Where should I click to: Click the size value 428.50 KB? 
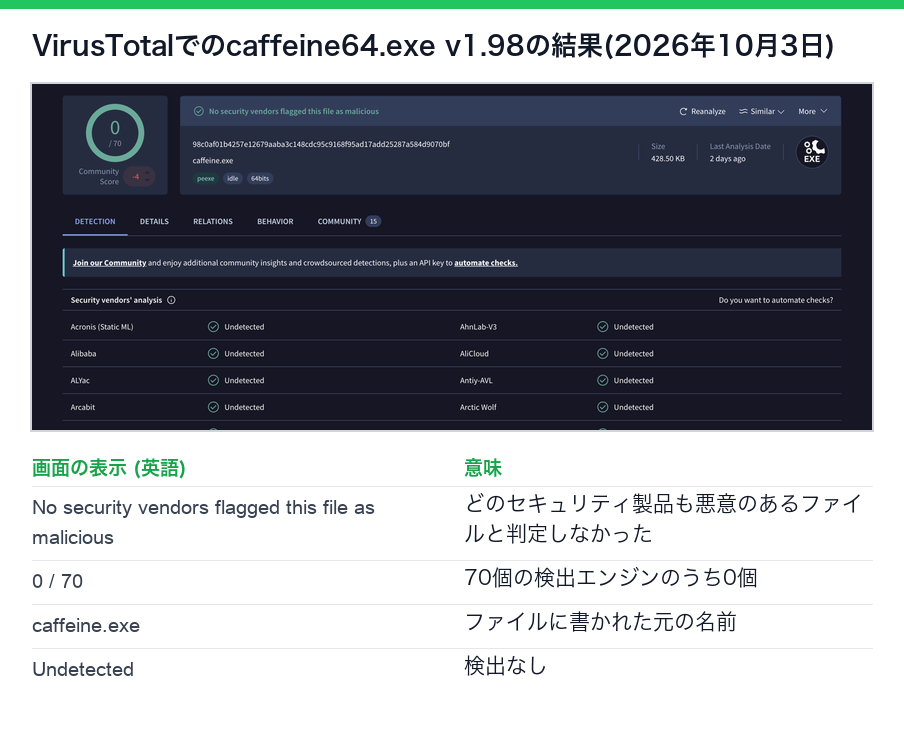668,159
